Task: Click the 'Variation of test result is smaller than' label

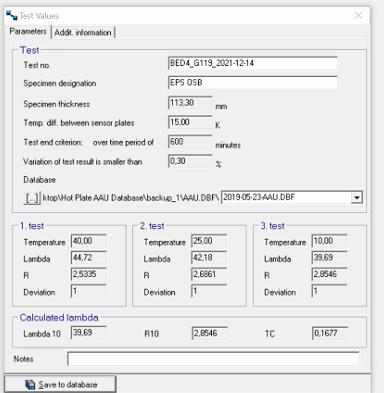Action: click(x=83, y=162)
